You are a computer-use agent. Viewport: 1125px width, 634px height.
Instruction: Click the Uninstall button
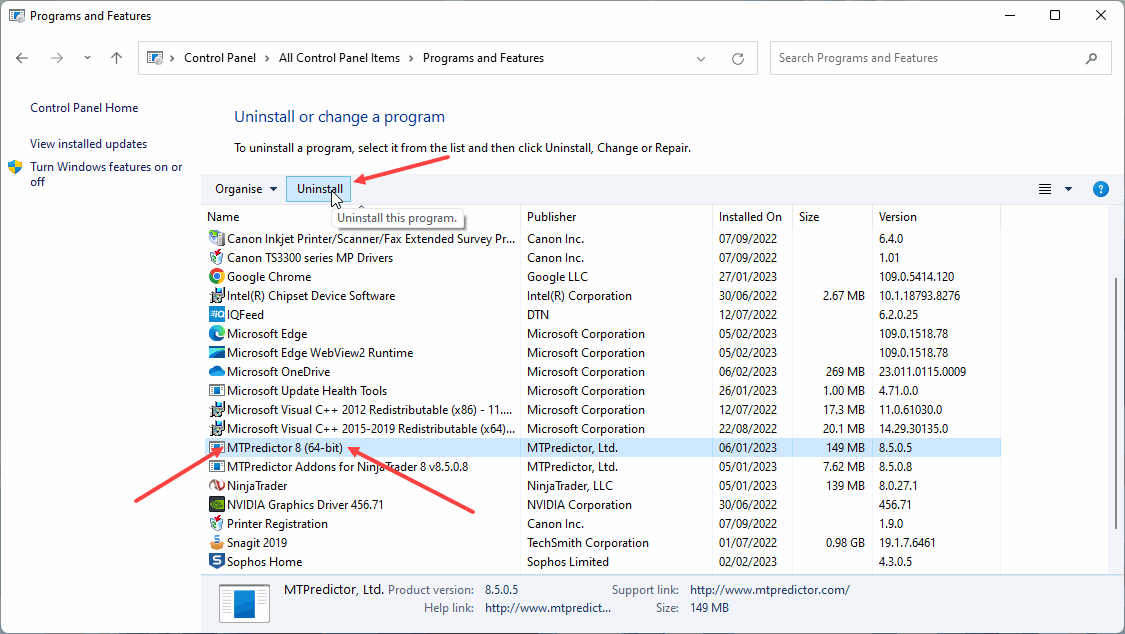coord(320,189)
